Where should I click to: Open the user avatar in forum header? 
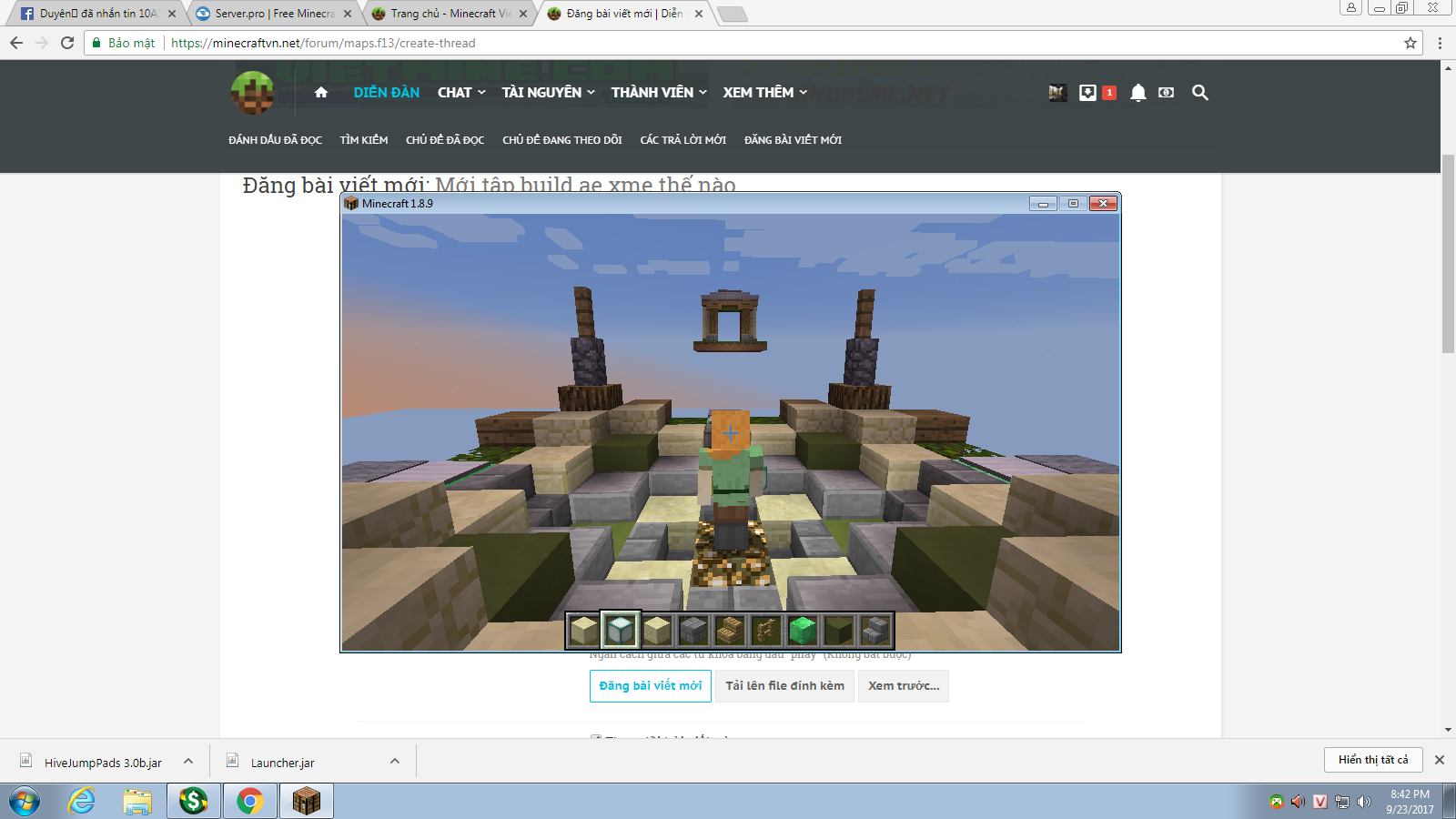(1057, 92)
